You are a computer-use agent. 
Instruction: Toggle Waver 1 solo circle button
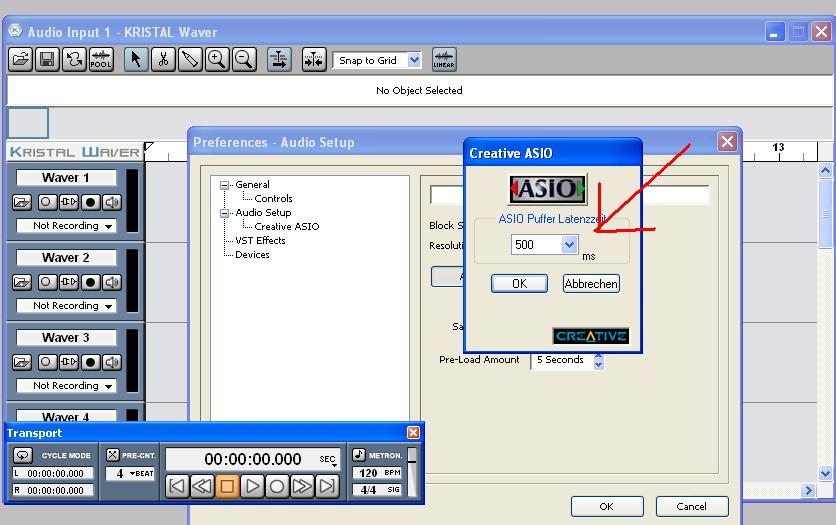click(46, 202)
